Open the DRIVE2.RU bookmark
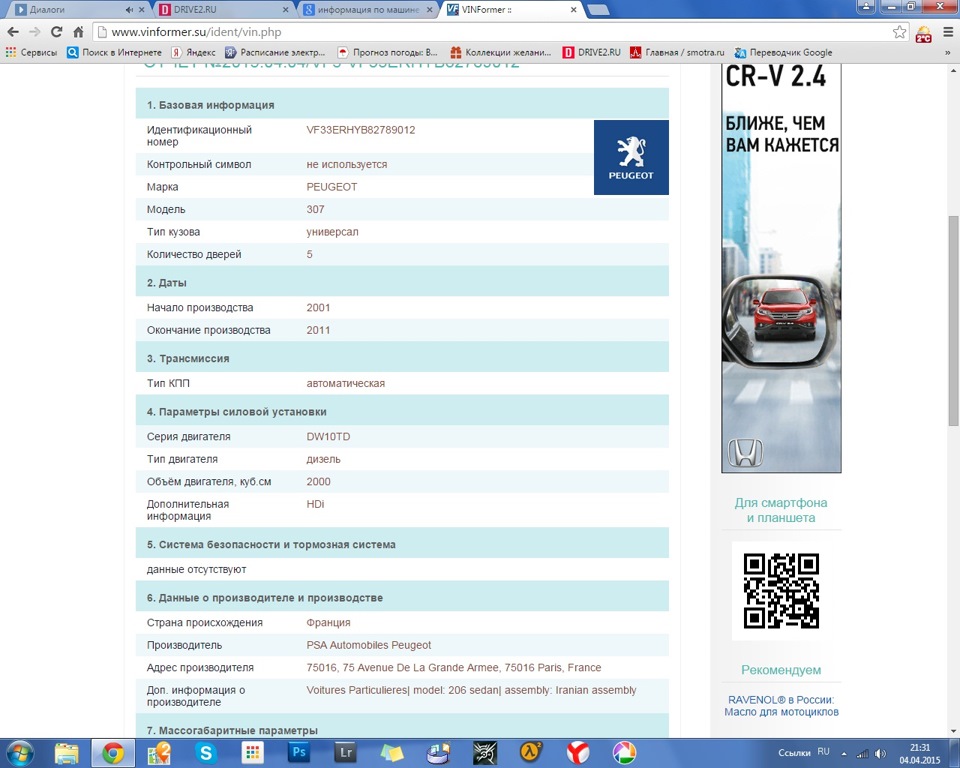960x768 pixels. tap(591, 53)
